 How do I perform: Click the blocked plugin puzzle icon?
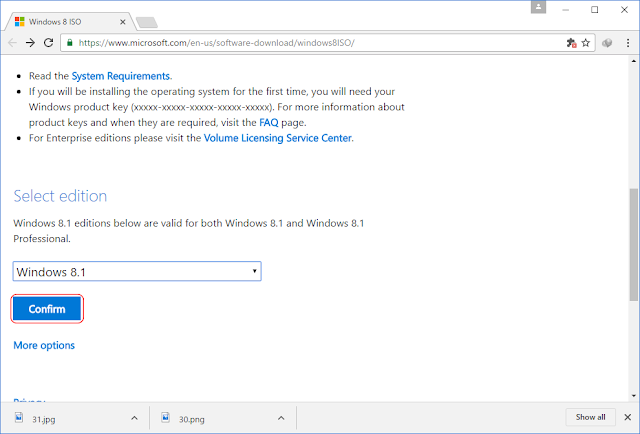click(x=571, y=43)
